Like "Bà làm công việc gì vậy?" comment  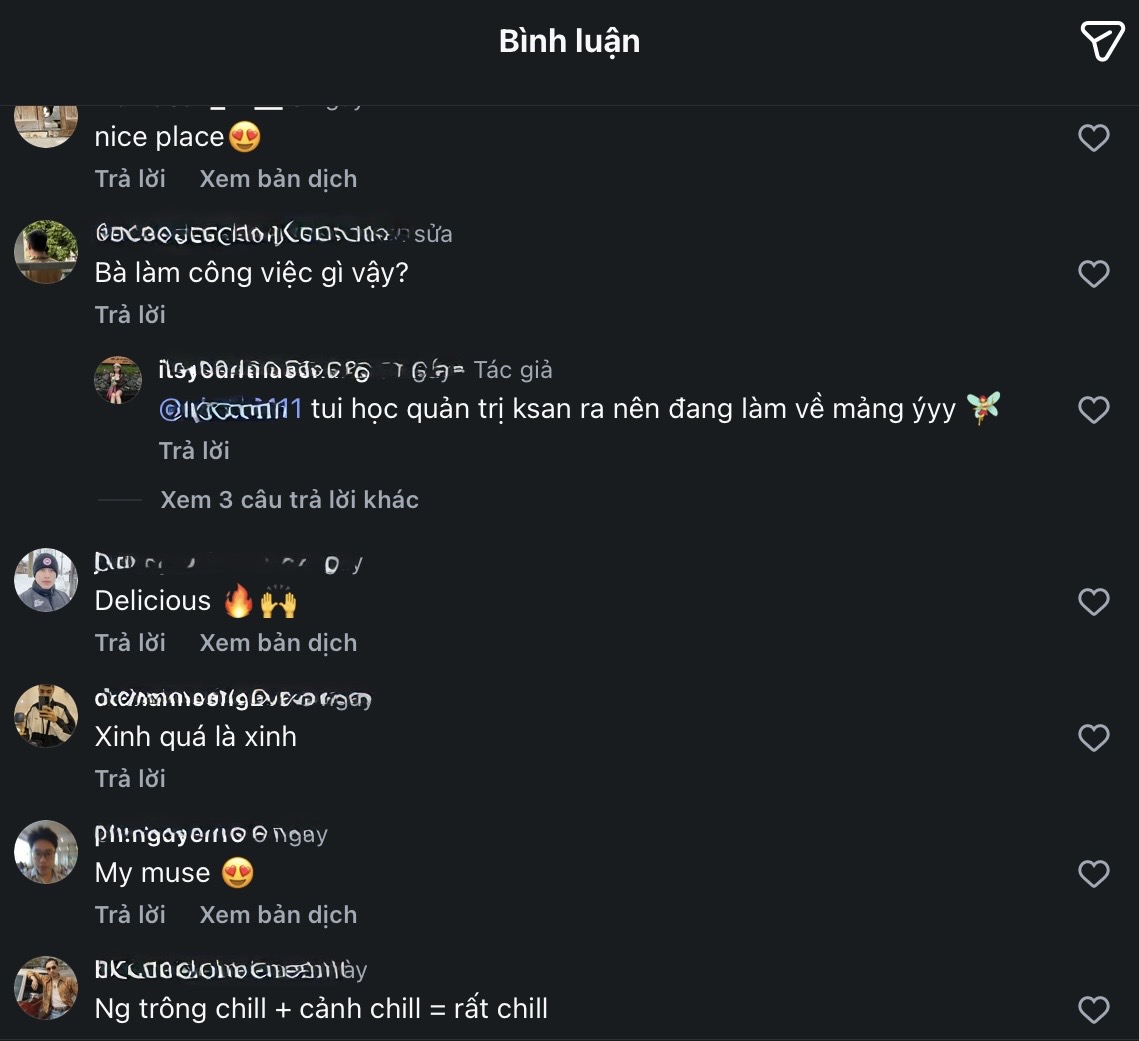point(1093,274)
